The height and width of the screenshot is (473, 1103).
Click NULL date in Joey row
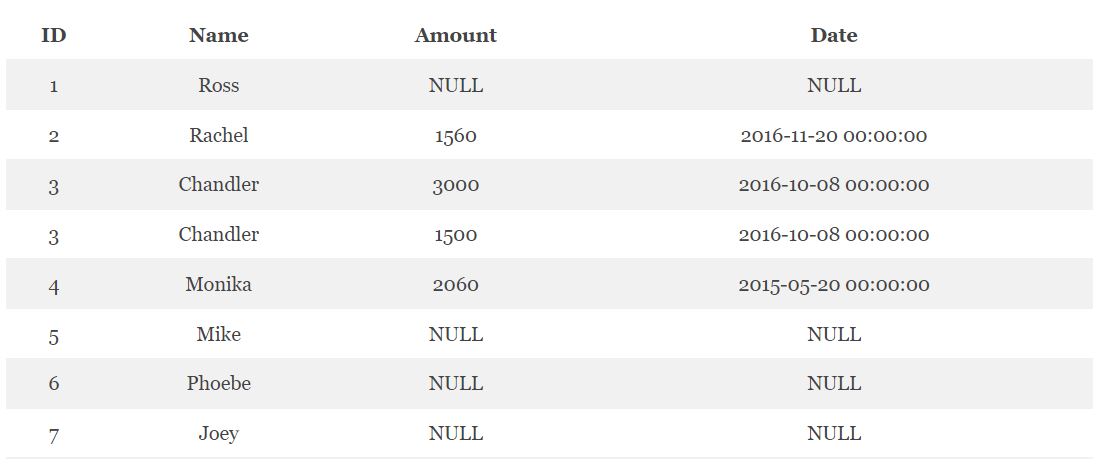[834, 433]
